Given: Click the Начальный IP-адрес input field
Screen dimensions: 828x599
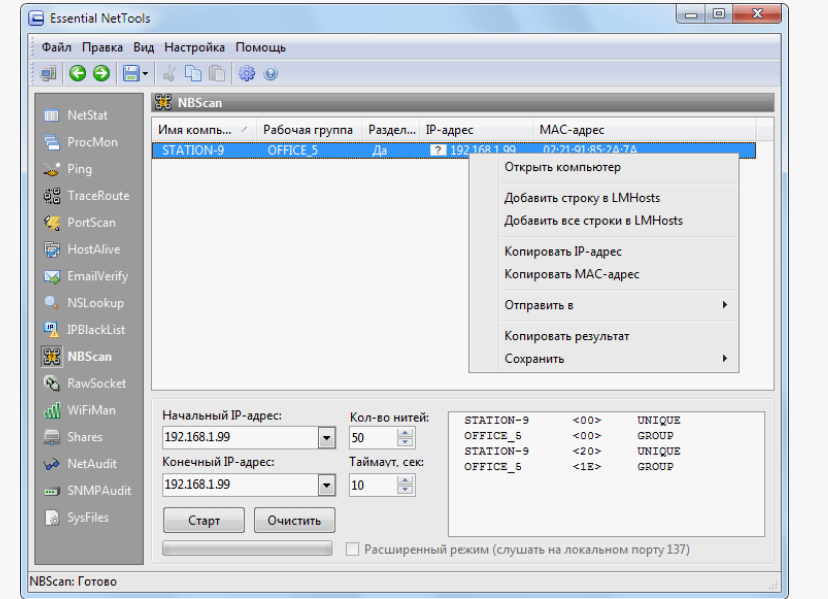Looking at the screenshot, I should click(240, 437).
